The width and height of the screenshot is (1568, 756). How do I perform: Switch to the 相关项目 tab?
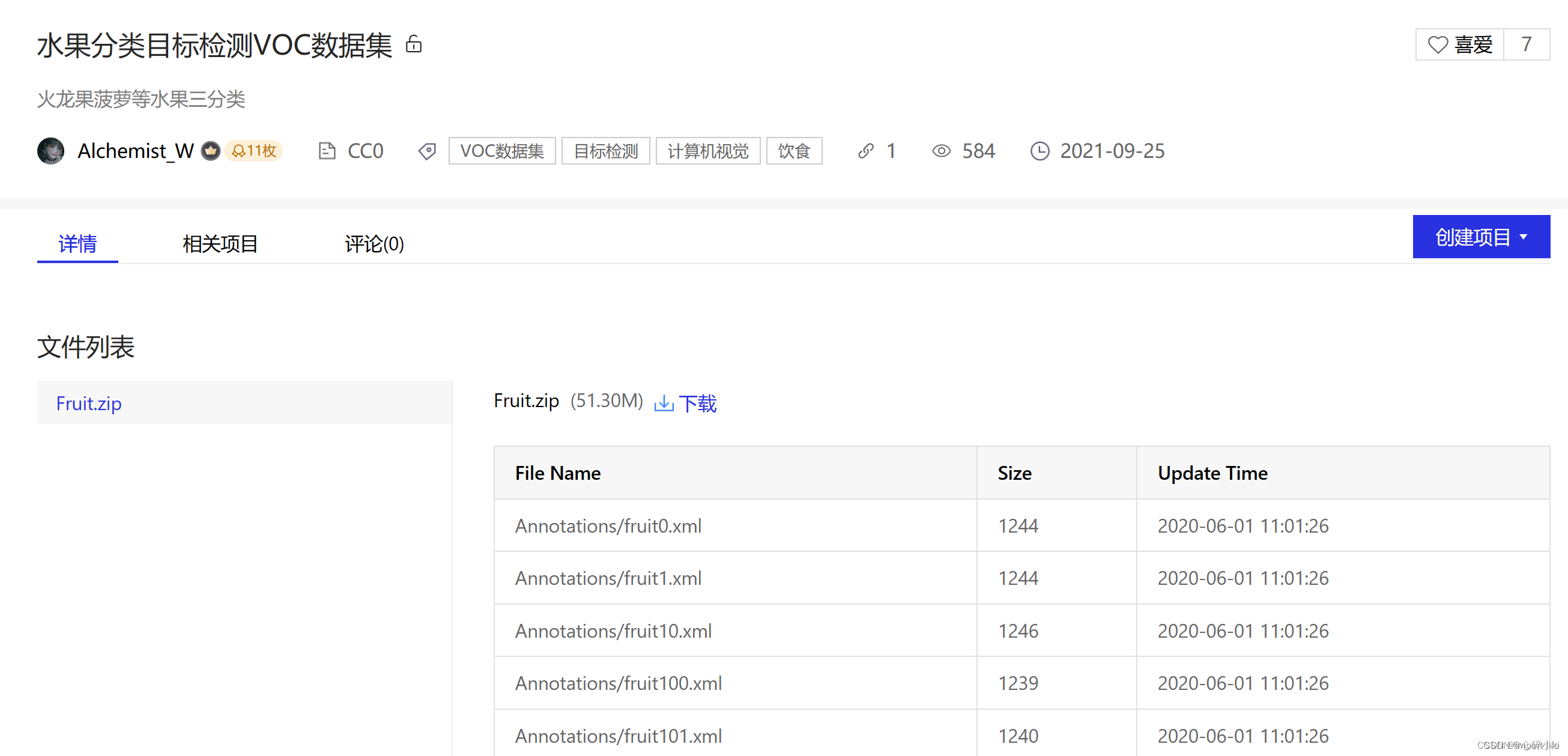point(220,243)
